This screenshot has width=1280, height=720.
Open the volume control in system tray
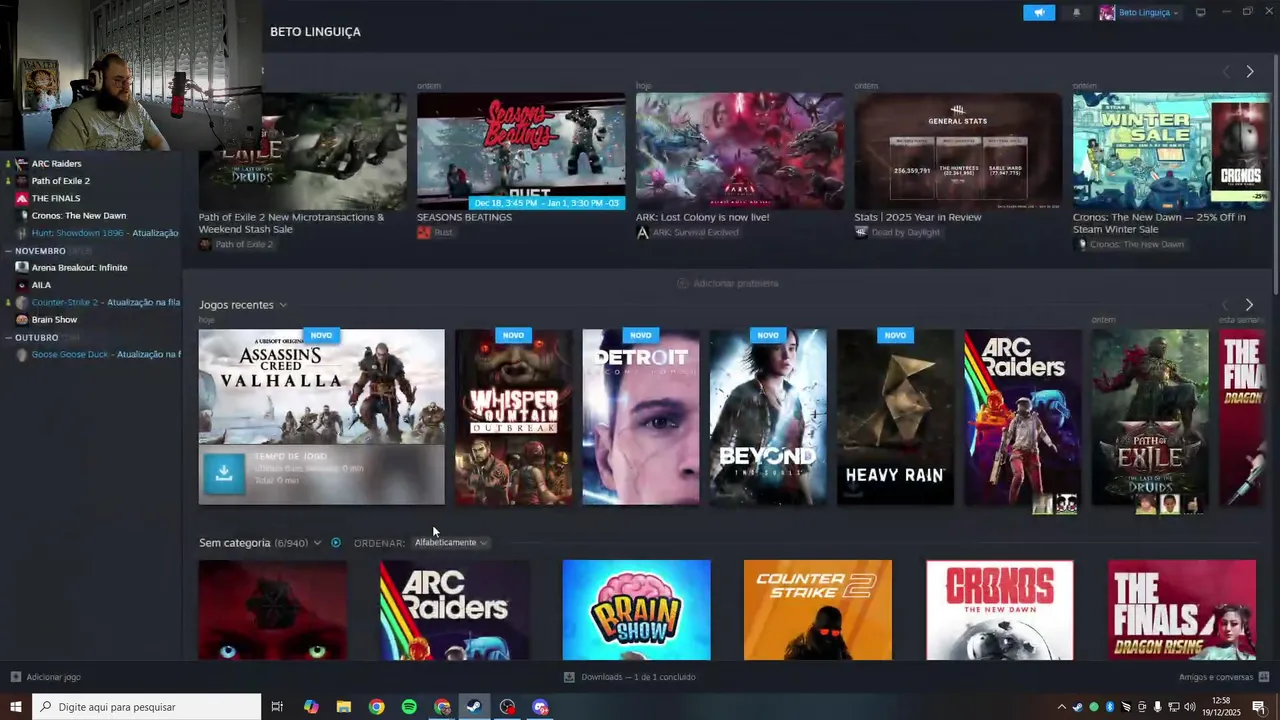[1189, 707]
